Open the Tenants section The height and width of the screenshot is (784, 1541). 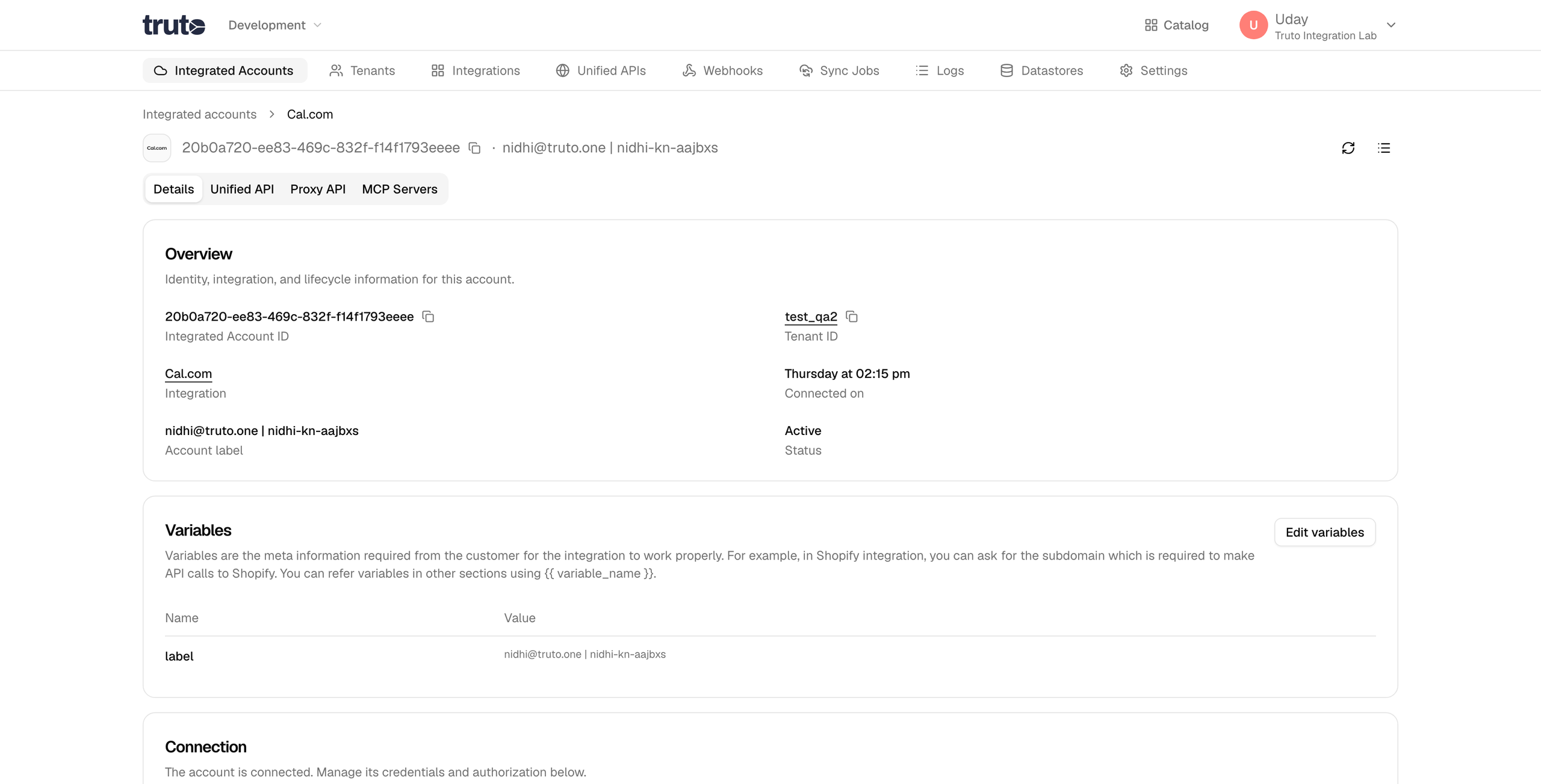click(x=362, y=70)
